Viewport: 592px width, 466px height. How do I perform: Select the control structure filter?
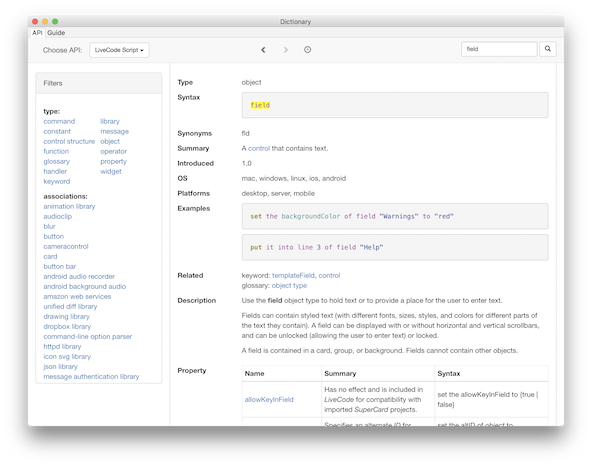[69, 141]
